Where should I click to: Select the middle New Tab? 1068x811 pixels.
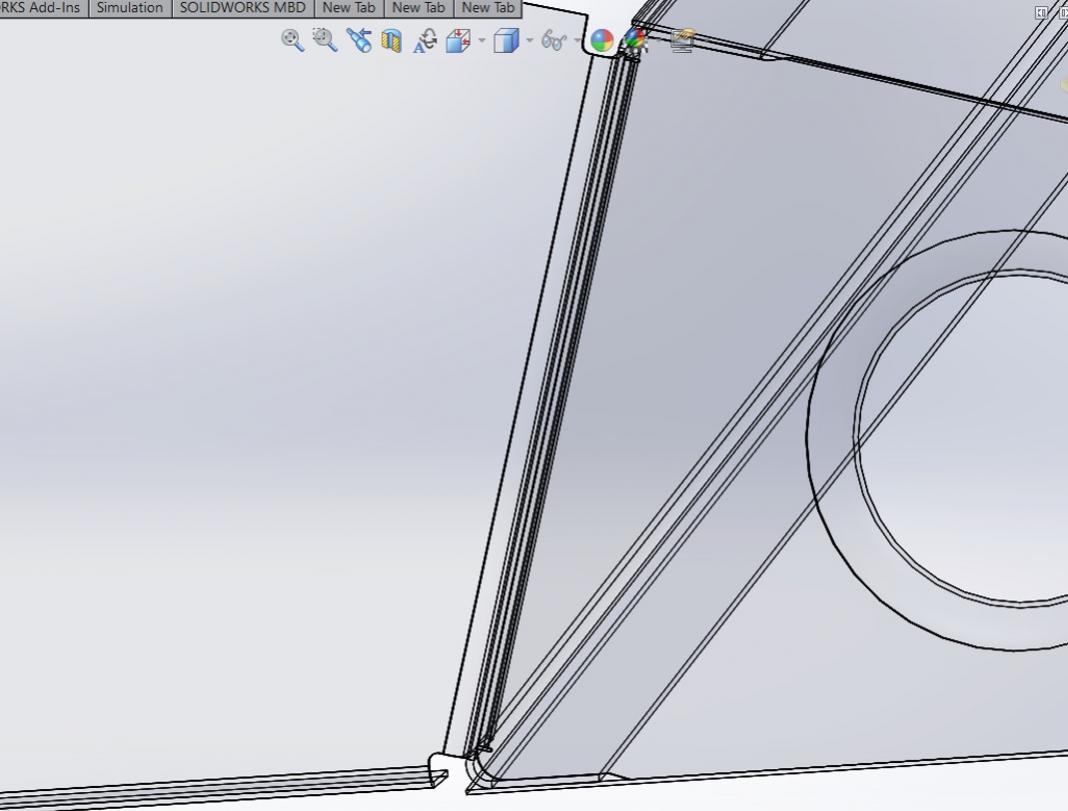tap(419, 8)
